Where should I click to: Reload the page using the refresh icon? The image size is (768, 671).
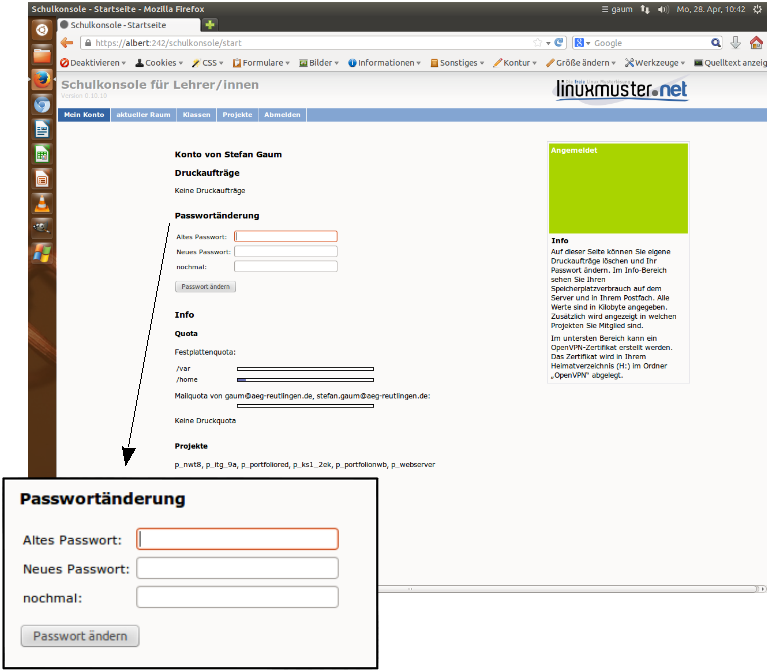(x=560, y=43)
